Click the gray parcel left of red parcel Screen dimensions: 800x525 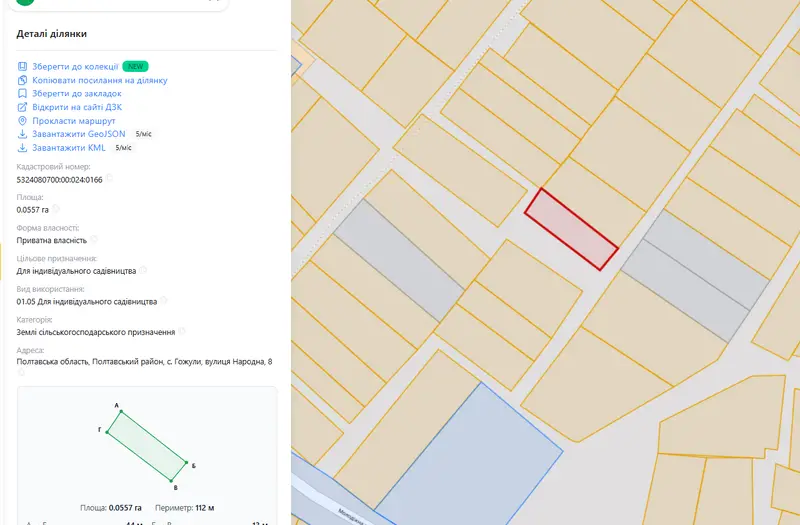click(x=399, y=261)
